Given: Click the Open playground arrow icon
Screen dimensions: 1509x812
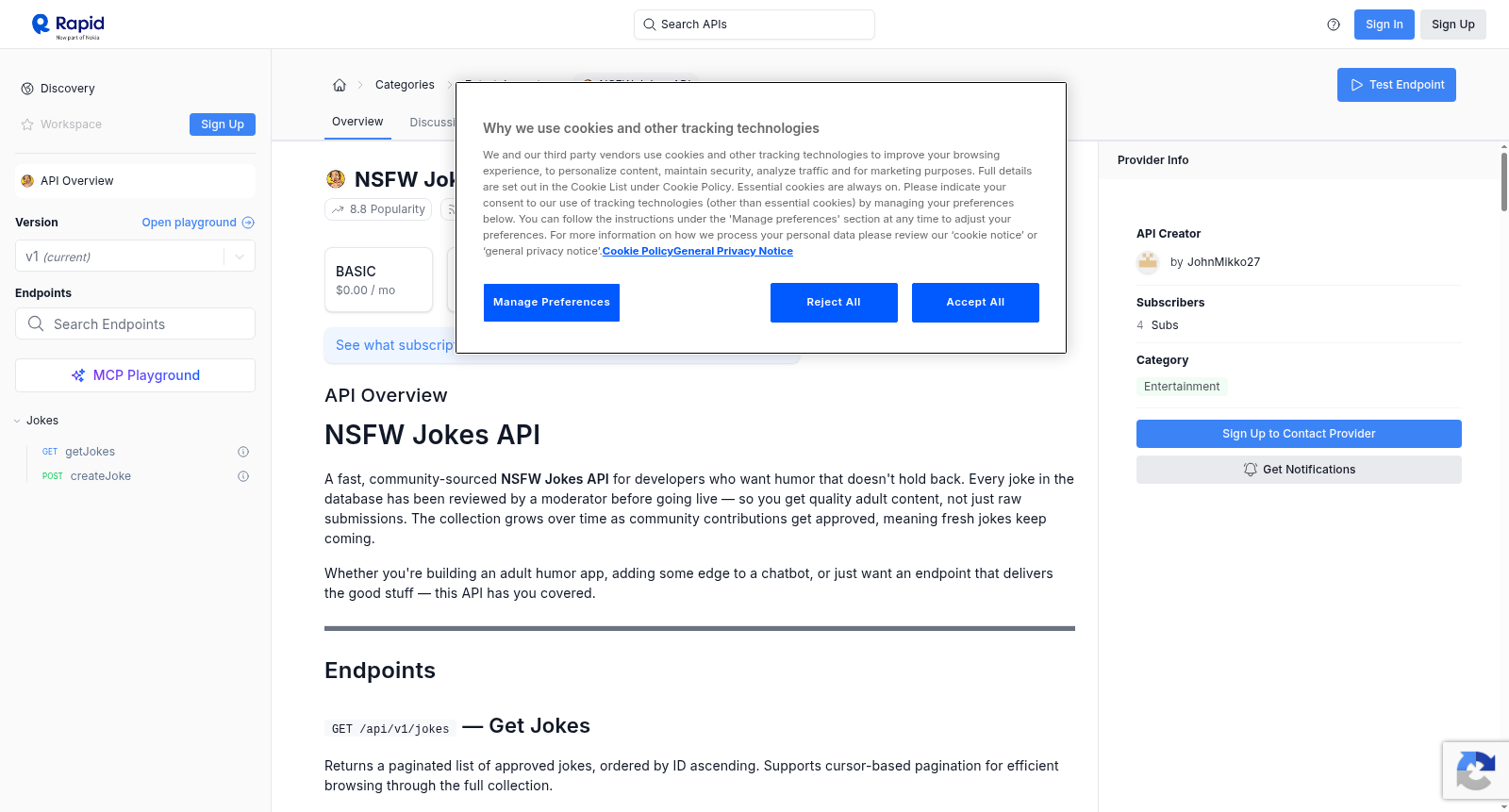Looking at the screenshot, I should 248,223.
